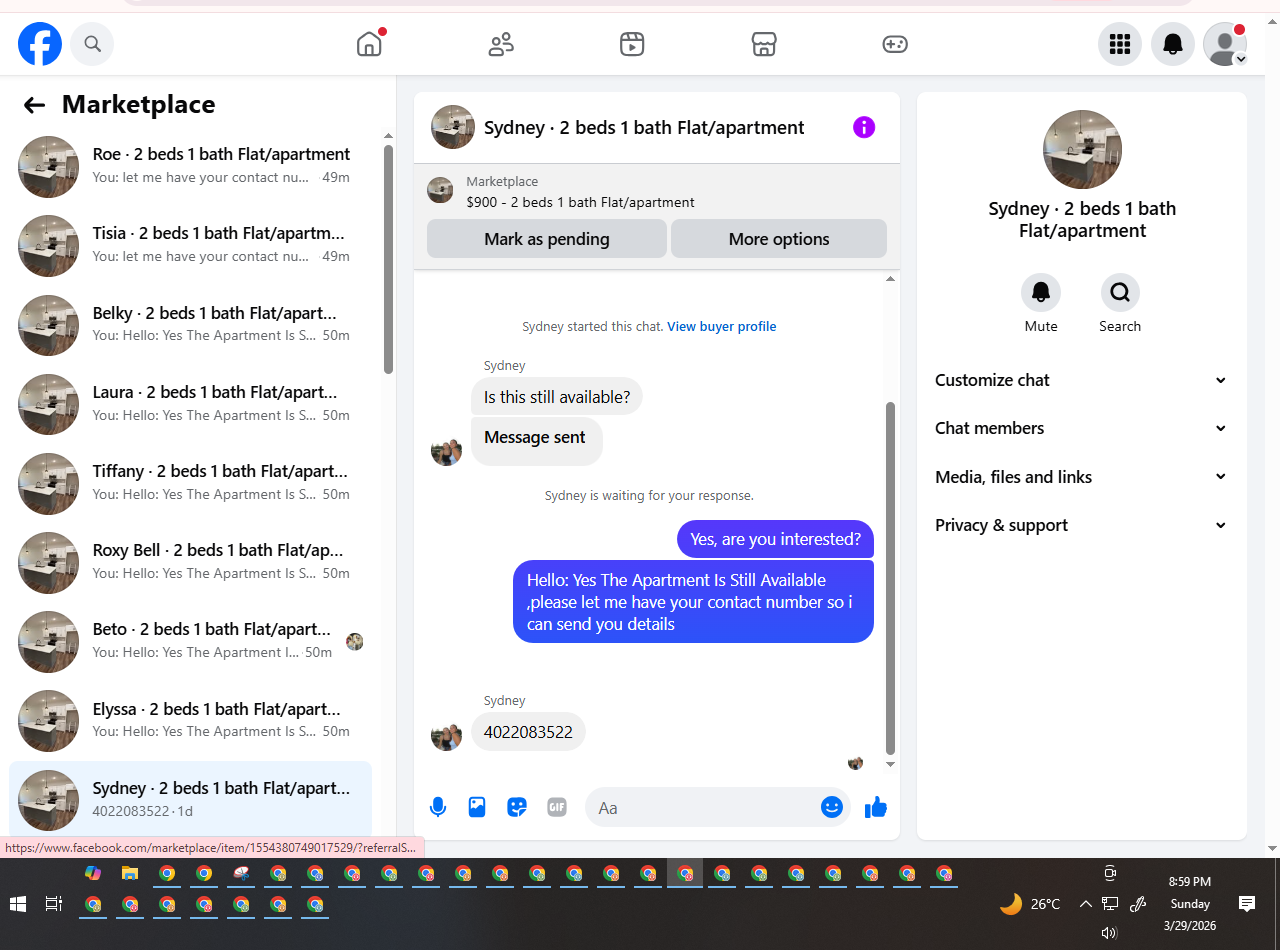This screenshot has width=1280, height=950.
Task: Show hidden system tray icons
Action: (x=1085, y=904)
